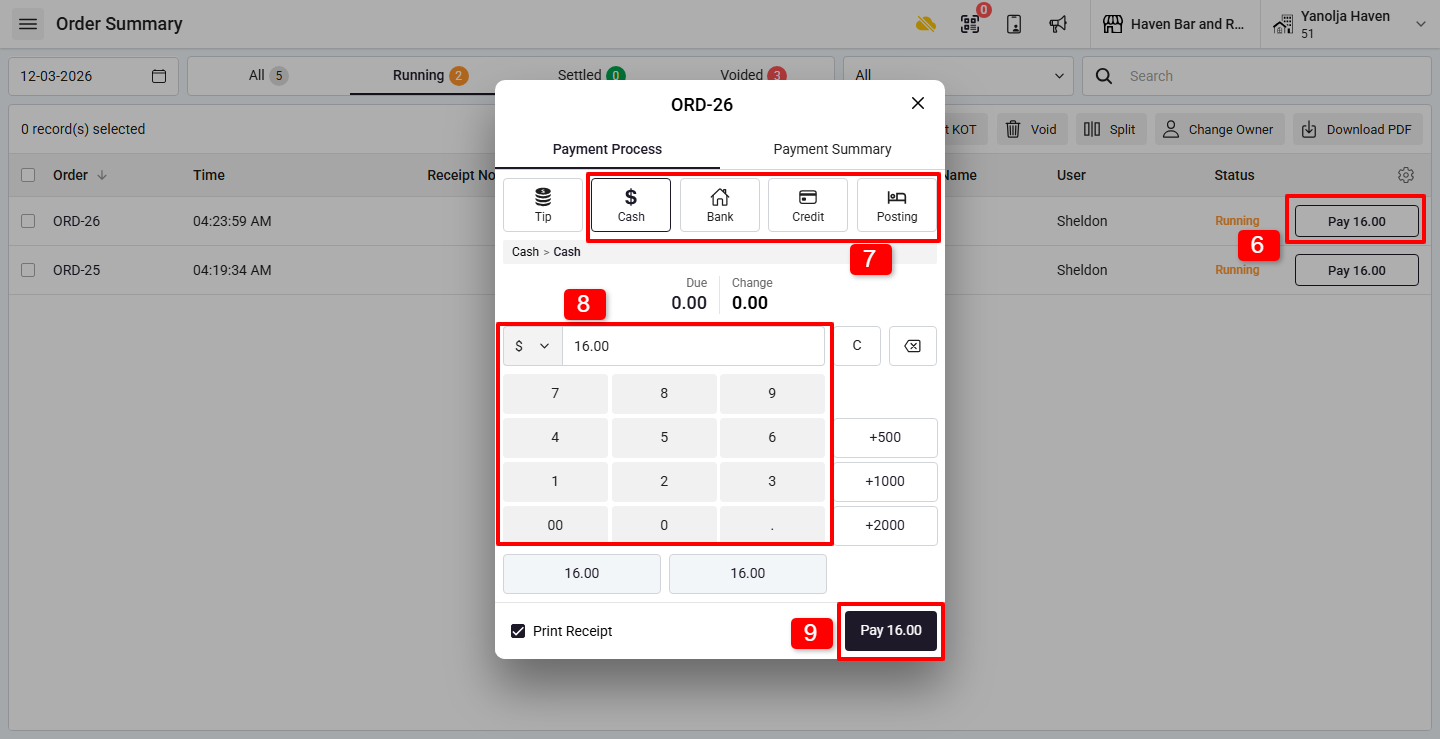Click the User column header
Image resolution: width=1440 pixels, height=739 pixels.
click(1071, 175)
